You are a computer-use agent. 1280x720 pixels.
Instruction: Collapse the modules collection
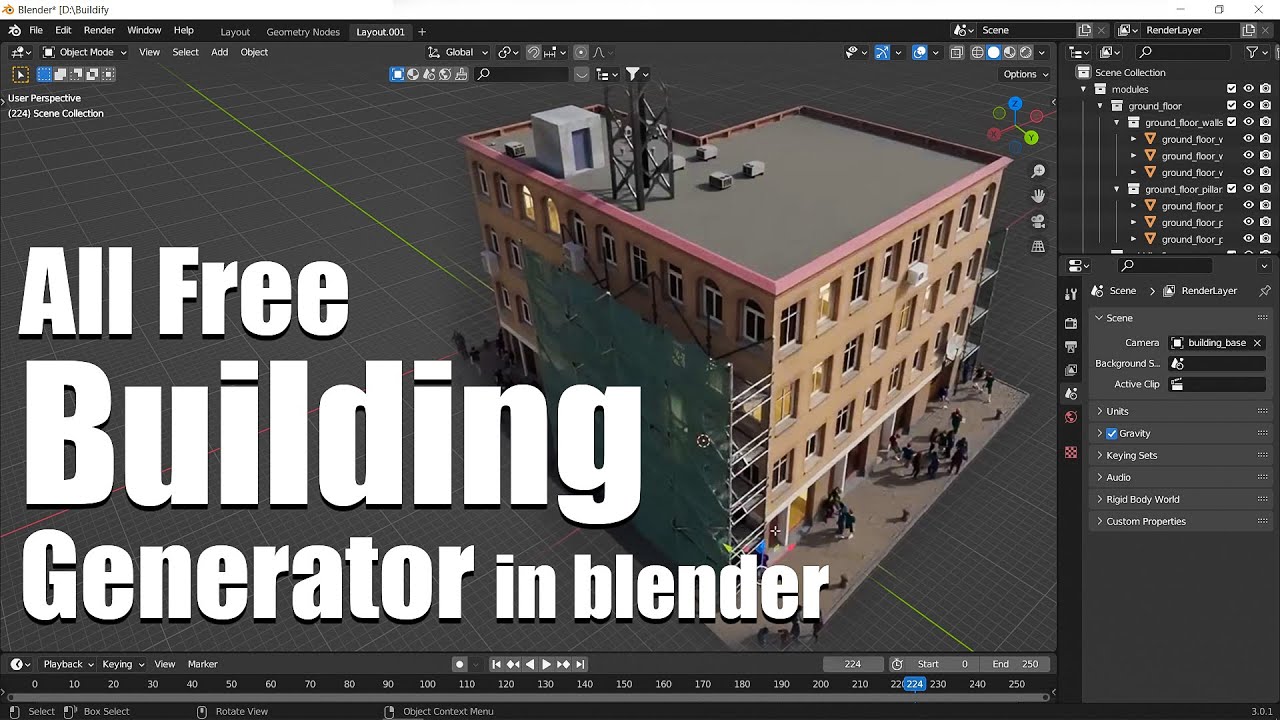pyautogui.click(x=1083, y=89)
